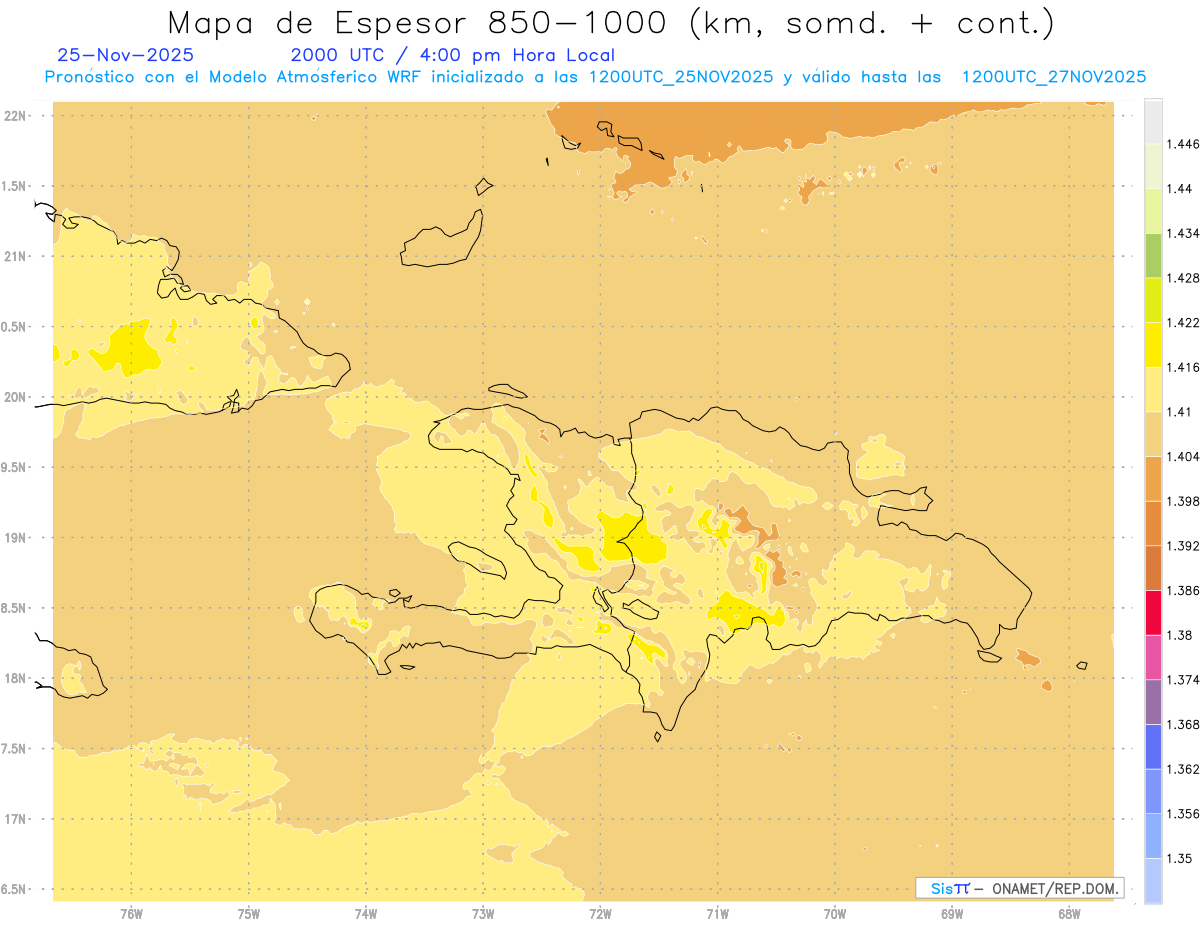This screenshot has width=1200, height=927.
Task: Click the 19N latitude label
Action: [14, 538]
